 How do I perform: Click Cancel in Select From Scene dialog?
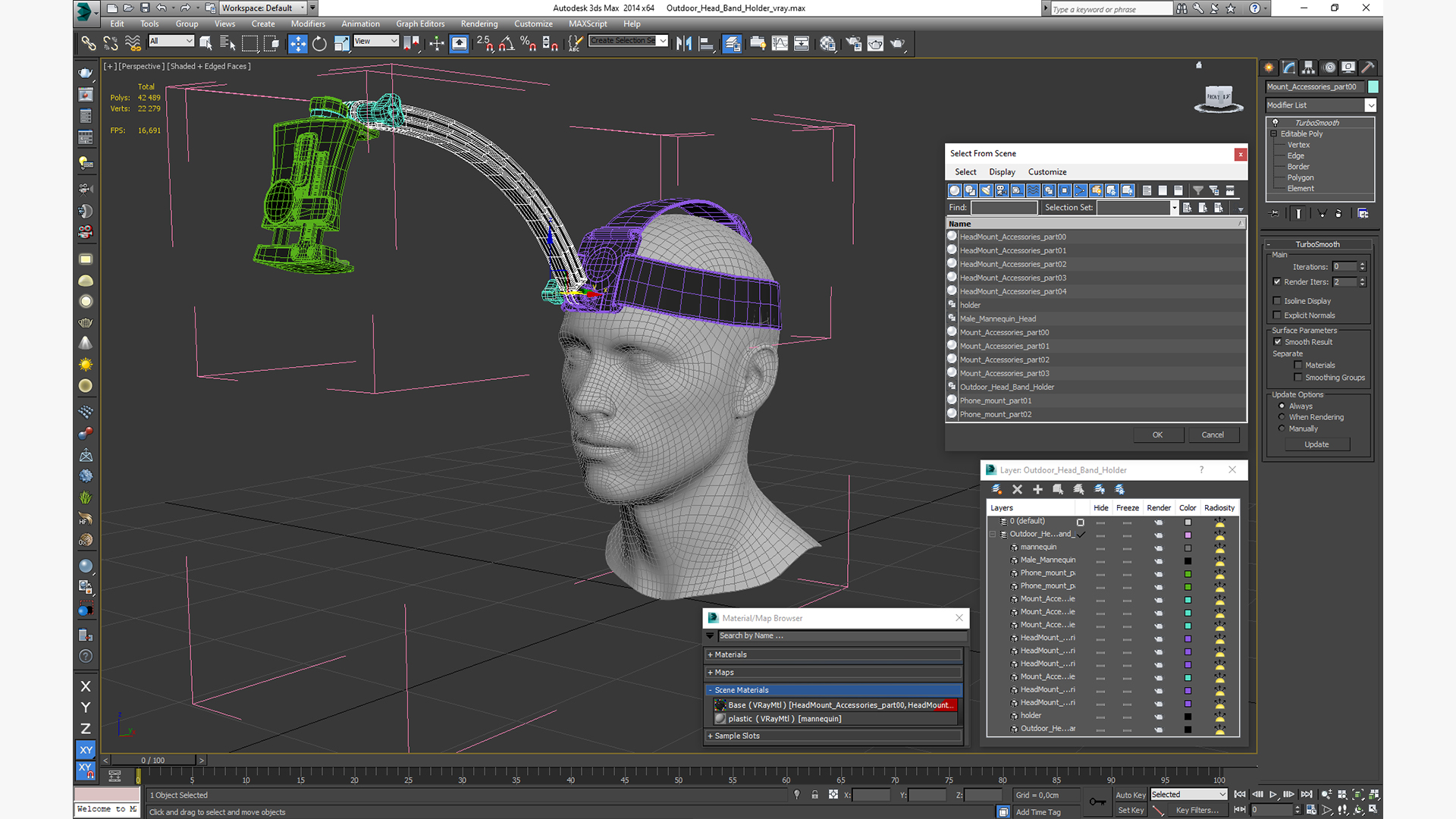click(x=1213, y=435)
